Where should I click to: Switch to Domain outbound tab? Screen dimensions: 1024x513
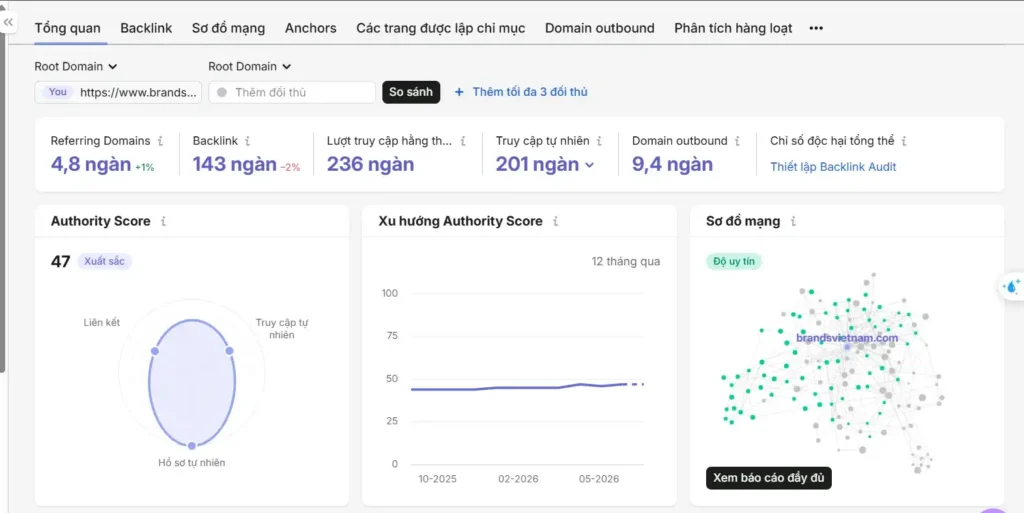pos(600,28)
